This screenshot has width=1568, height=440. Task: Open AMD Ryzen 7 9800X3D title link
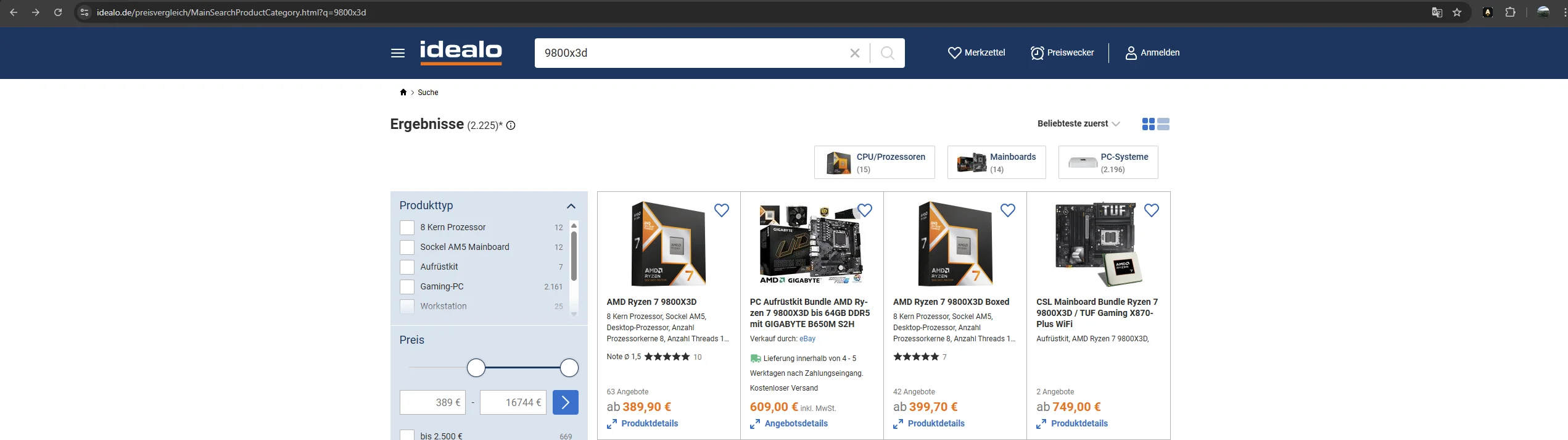(x=651, y=302)
